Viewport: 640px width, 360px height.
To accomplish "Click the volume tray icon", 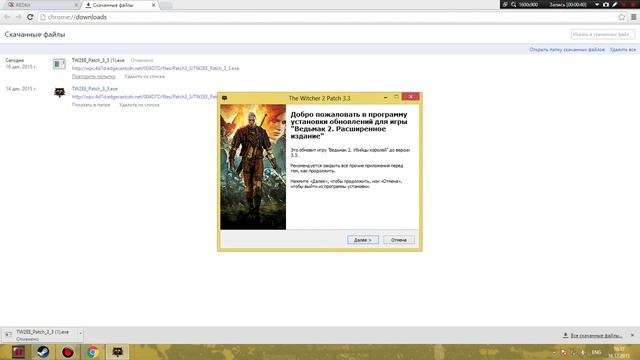I will 583,352.
